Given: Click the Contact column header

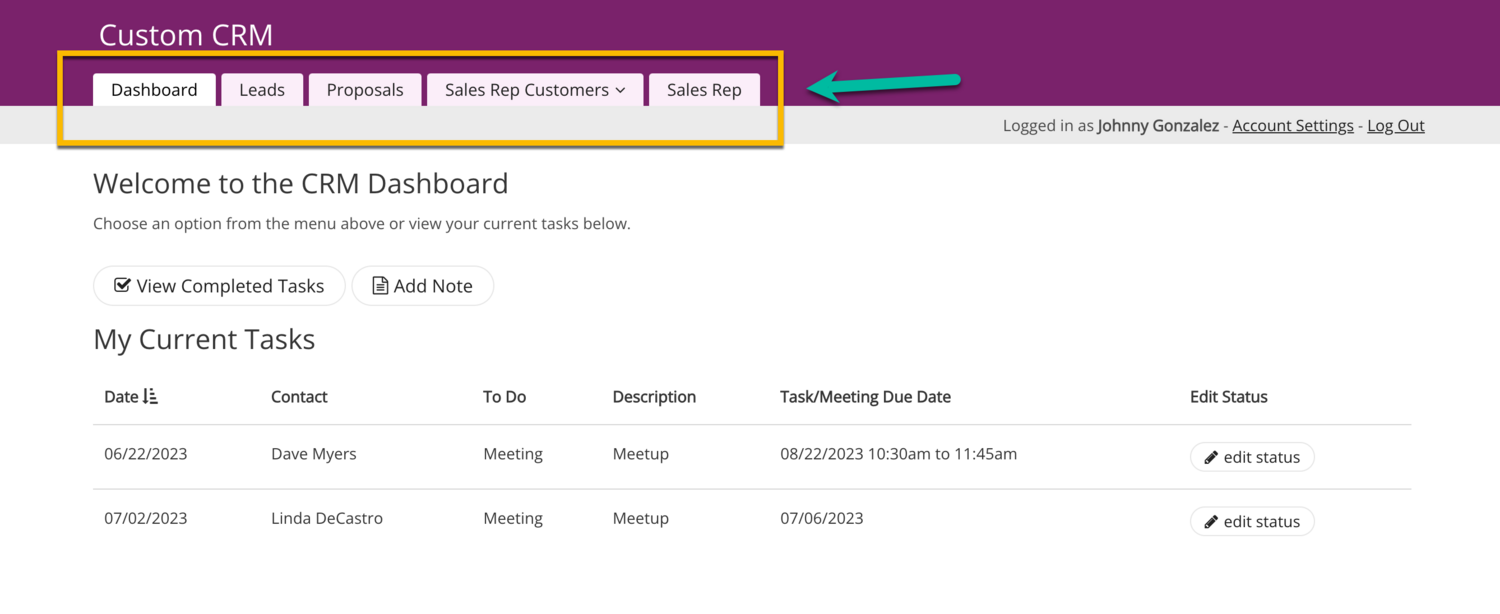Looking at the screenshot, I should point(299,397).
